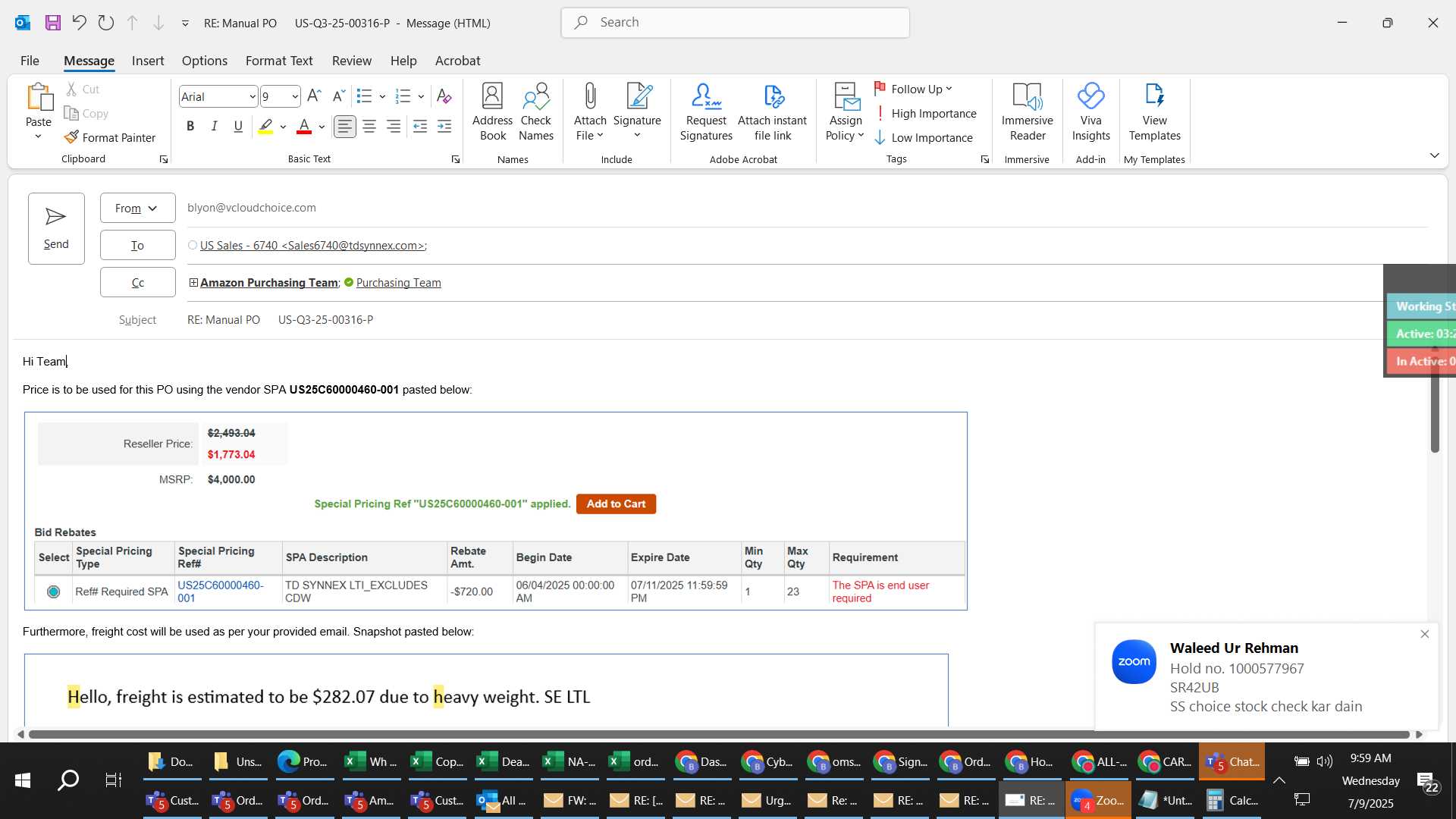Dismiss the Zoom notification from Waleed
The width and height of the screenshot is (1456, 819).
pos(1424,634)
